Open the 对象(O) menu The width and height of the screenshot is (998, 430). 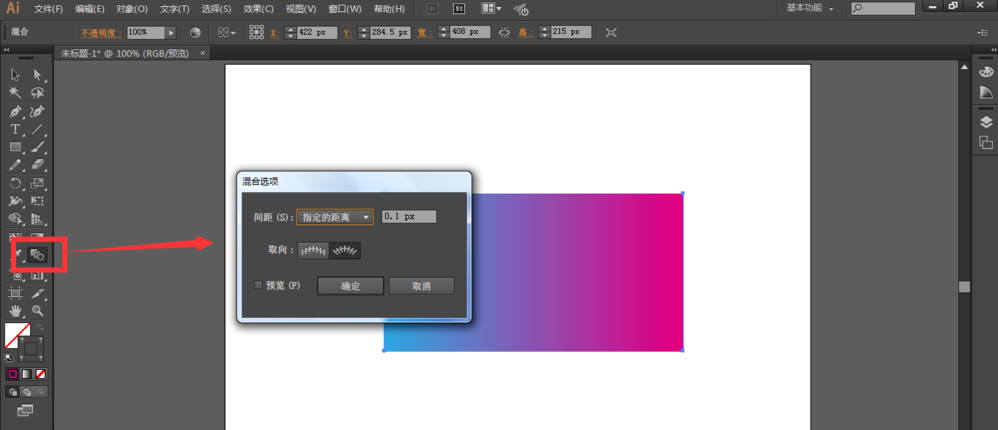pos(132,9)
